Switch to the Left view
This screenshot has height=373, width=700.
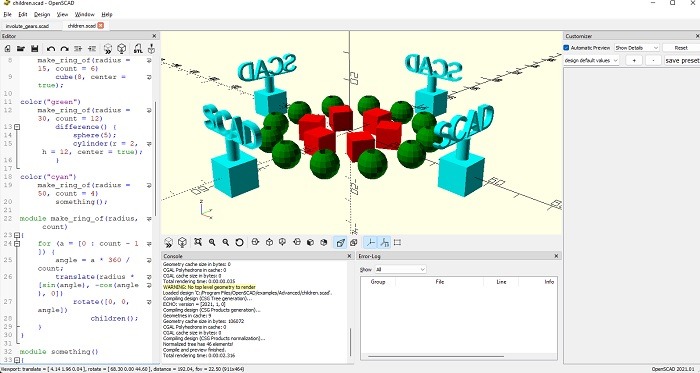click(297, 242)
